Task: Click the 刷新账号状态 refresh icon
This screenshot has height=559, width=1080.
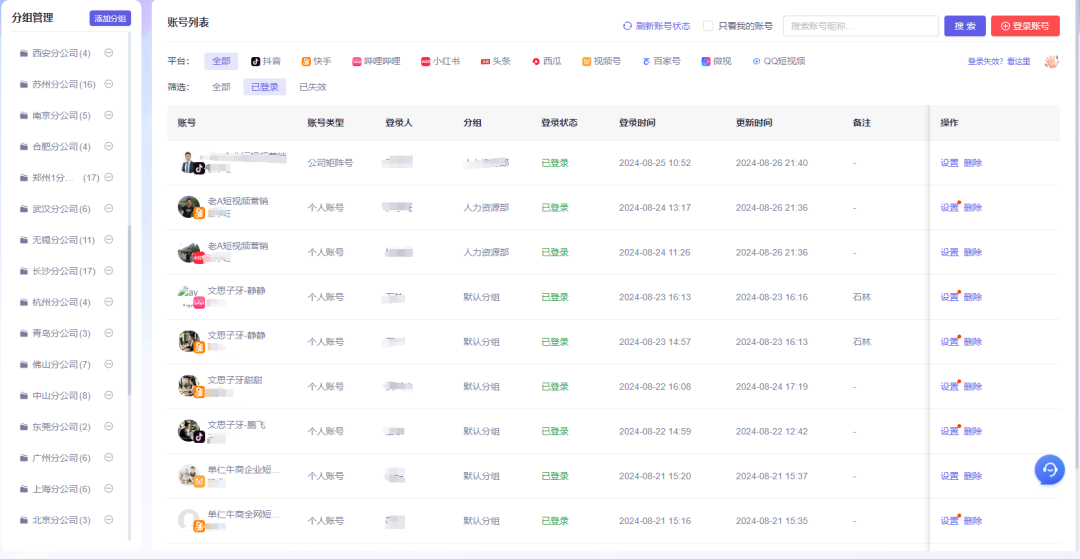Action: click(627, 26)
